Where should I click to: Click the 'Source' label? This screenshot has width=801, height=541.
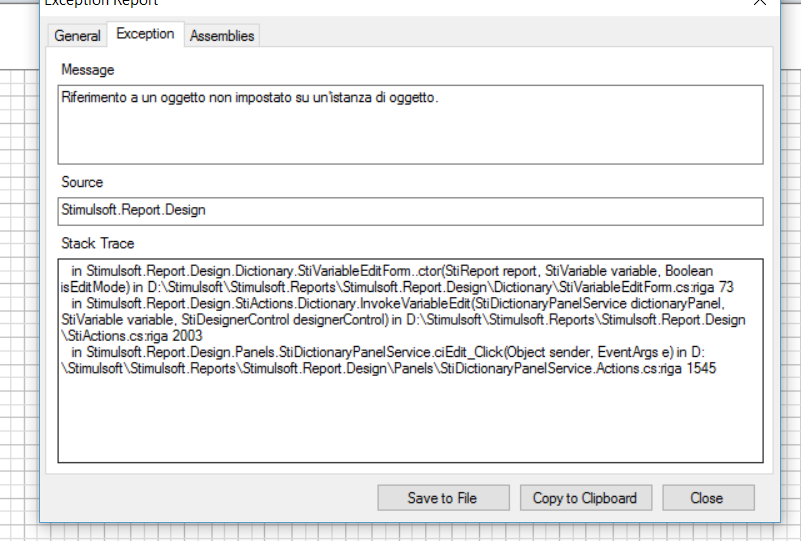(x=82, y=182)
